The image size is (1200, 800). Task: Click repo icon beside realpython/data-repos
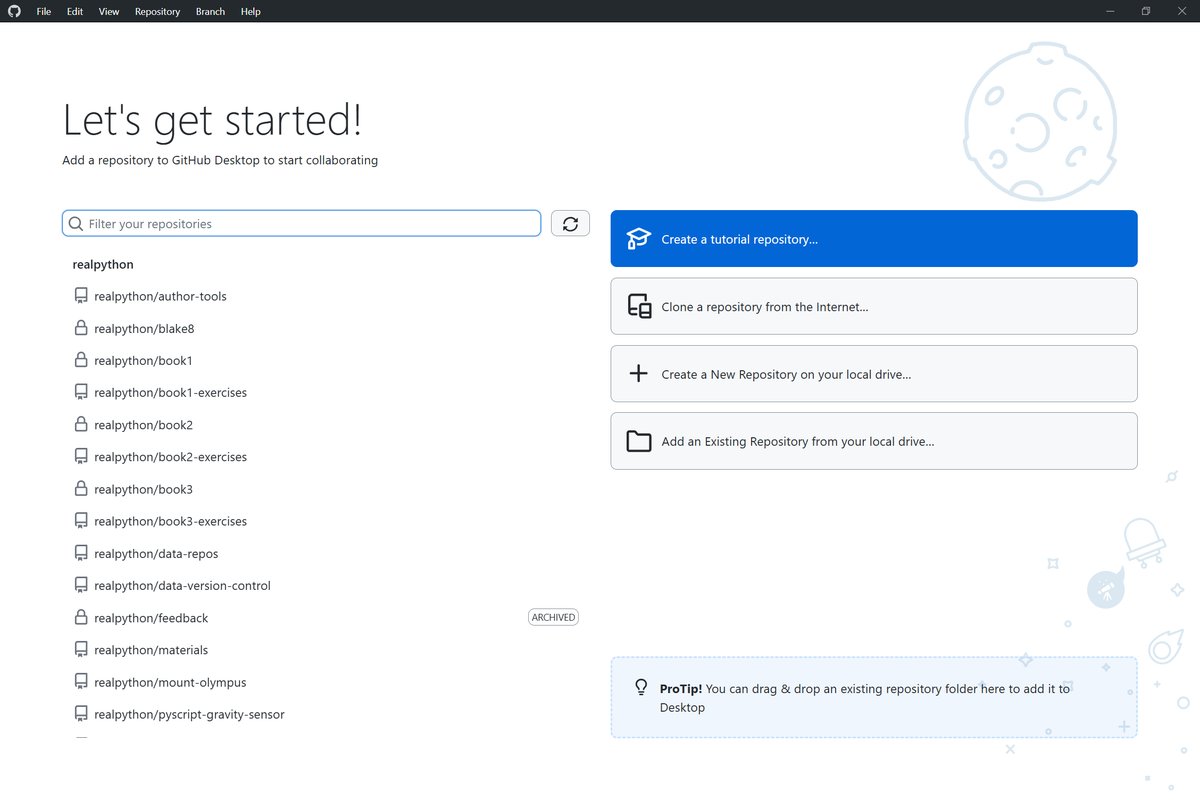[x=81, y=553]
